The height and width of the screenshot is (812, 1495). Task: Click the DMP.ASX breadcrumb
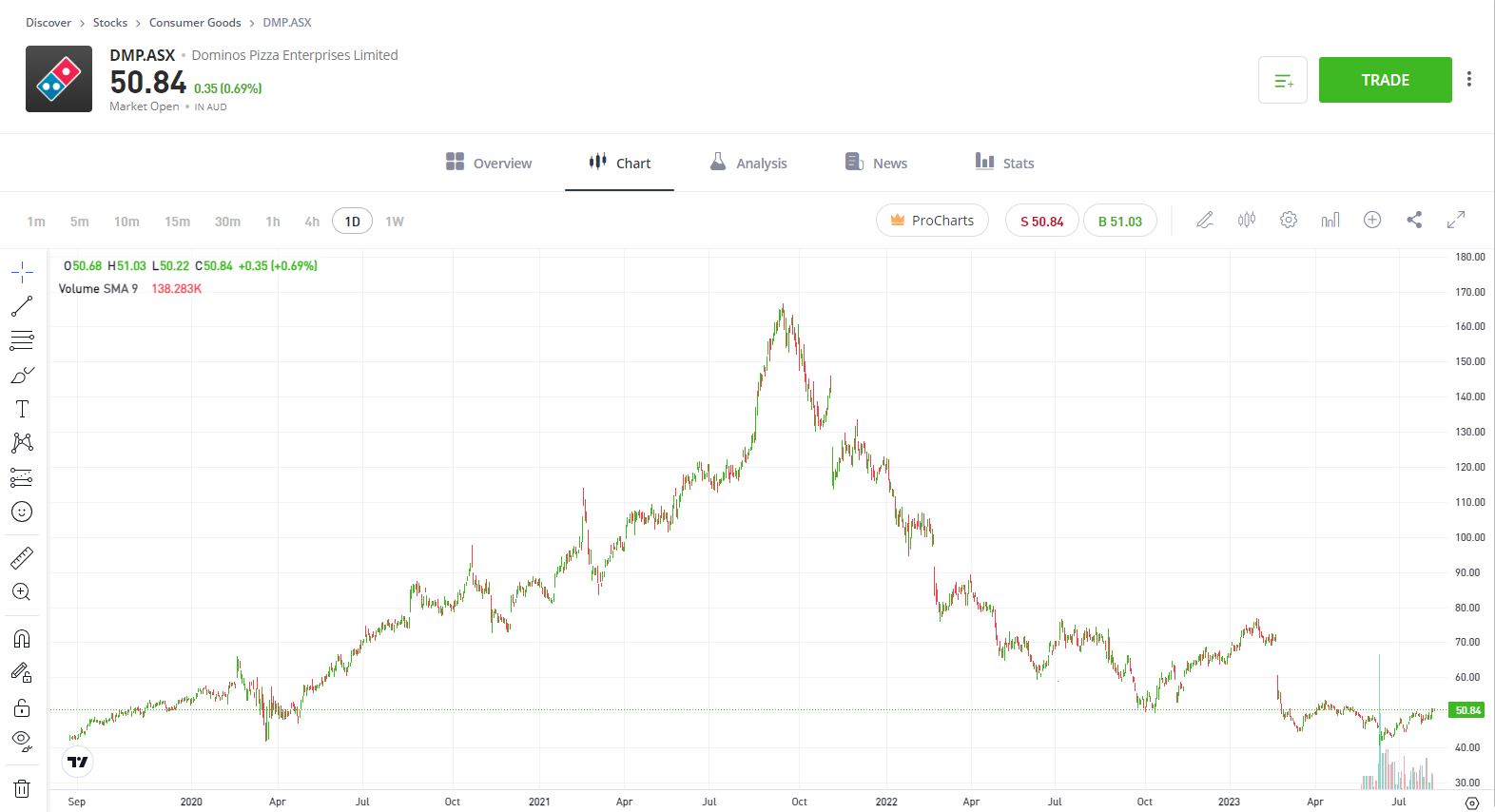(287, 22)
